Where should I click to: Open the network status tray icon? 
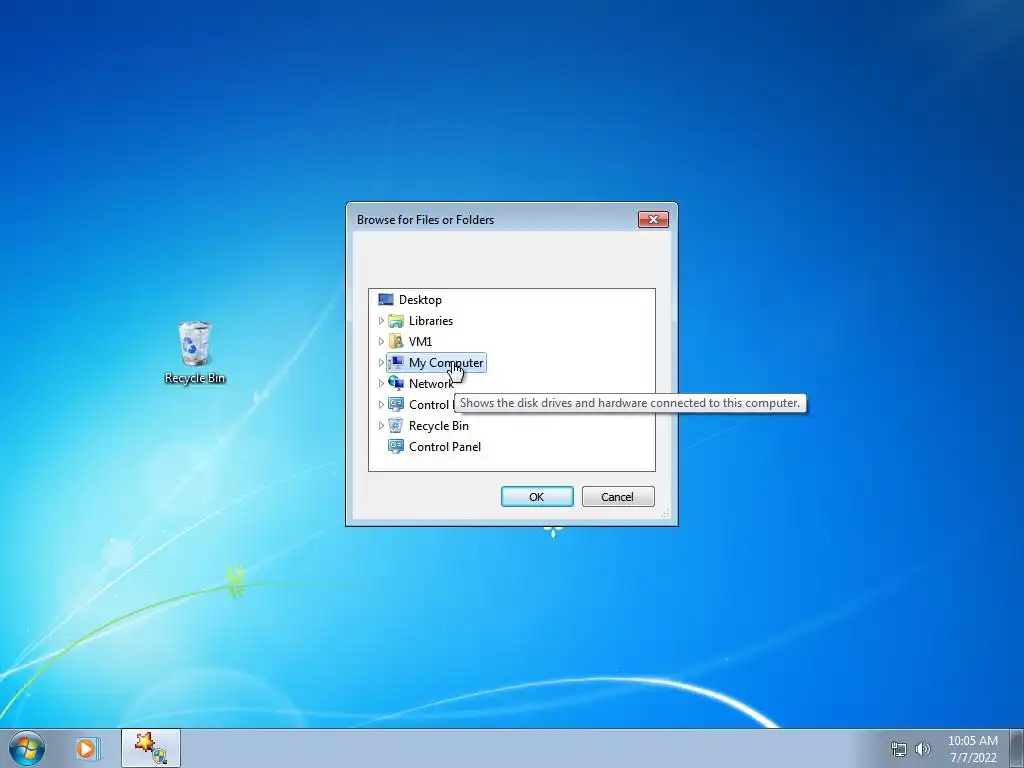pos(899,749)
